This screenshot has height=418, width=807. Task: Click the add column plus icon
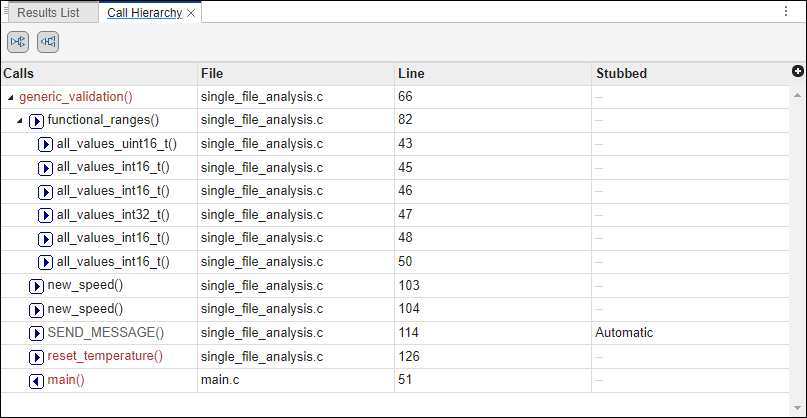pyautogui.click(x=797, y=72)
